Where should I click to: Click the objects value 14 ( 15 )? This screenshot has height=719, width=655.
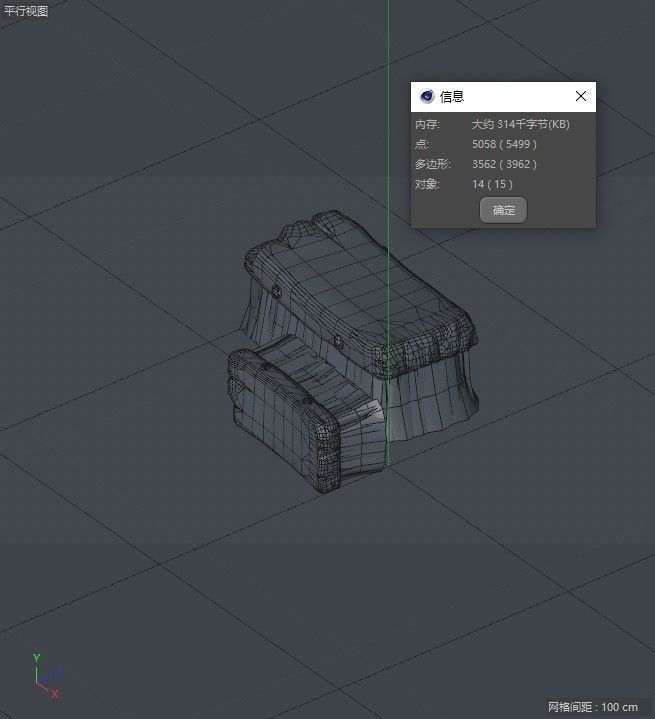pos(492,184)
